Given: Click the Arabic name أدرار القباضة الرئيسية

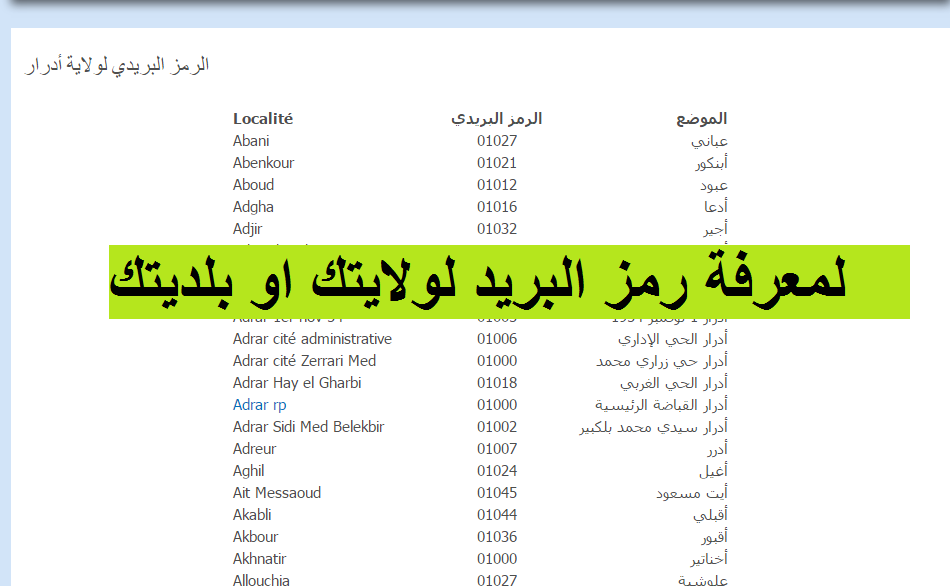Looking at the screenshot, I should pos(661,405).
